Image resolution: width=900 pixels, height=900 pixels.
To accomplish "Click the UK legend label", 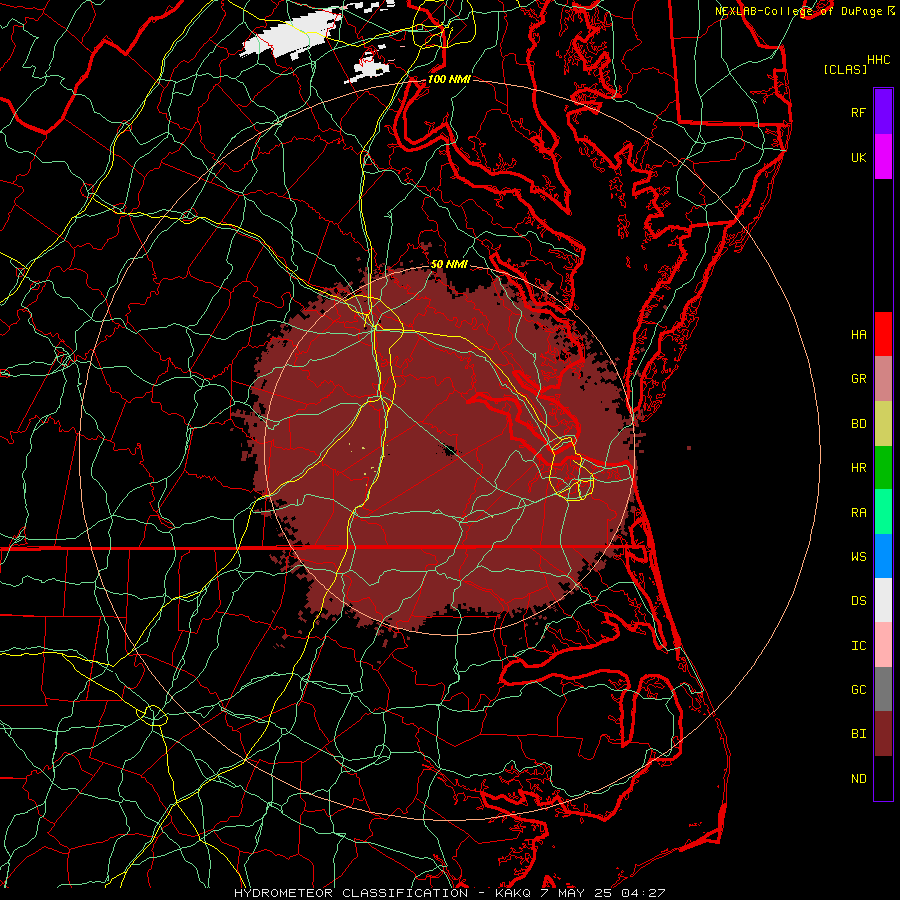I will click(x=859, y=157).
